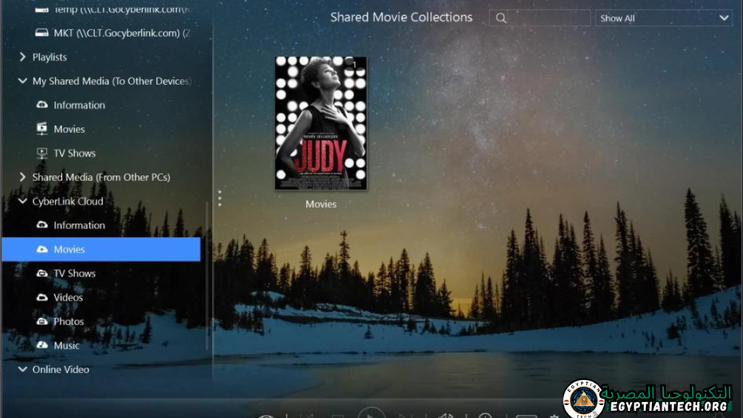Image resolution: width=743 pixels, height=418 pixels.
Task: Open the Judy movie poster thumbnail
Action: tap(320, 123)
